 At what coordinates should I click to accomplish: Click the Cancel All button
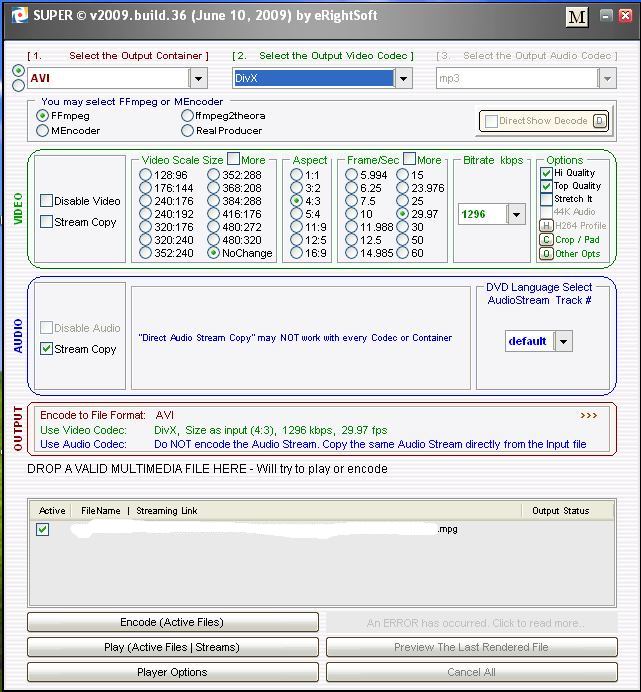pyautogui.click(x=471, y=672)
